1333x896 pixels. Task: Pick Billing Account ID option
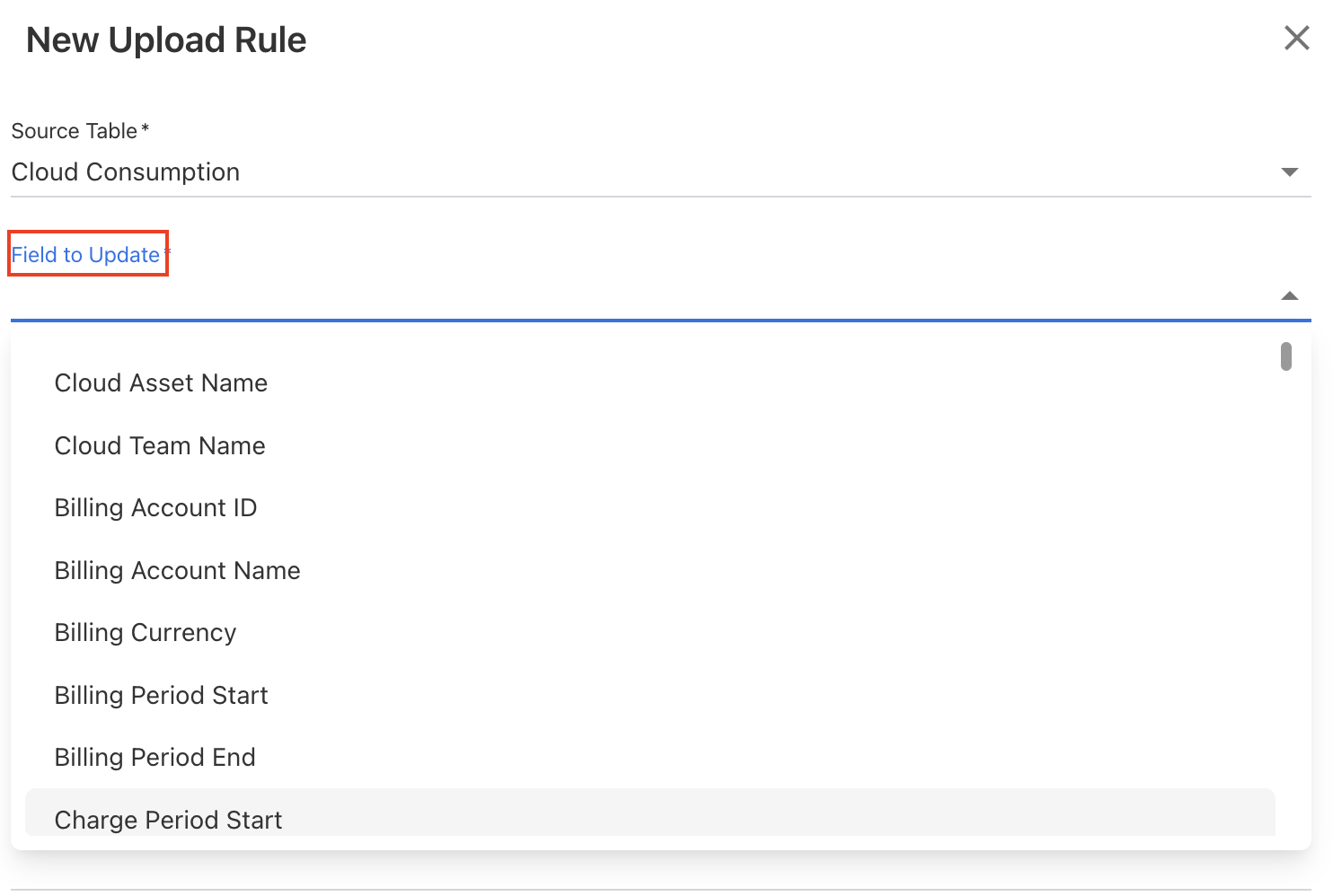pos(155,508)
